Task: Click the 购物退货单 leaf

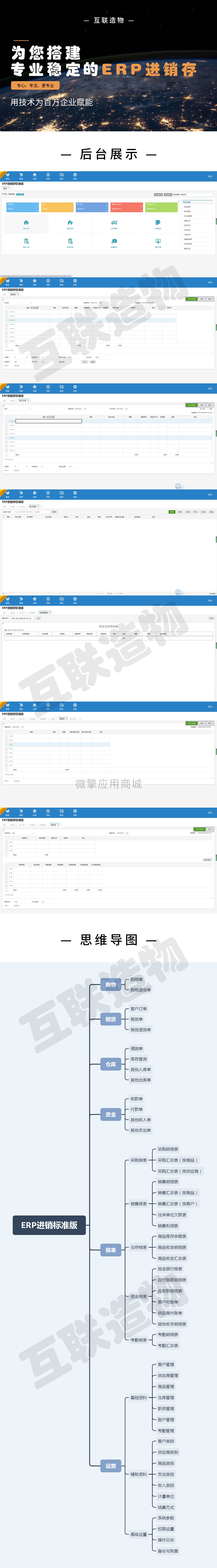Action: tap(140, 990)
